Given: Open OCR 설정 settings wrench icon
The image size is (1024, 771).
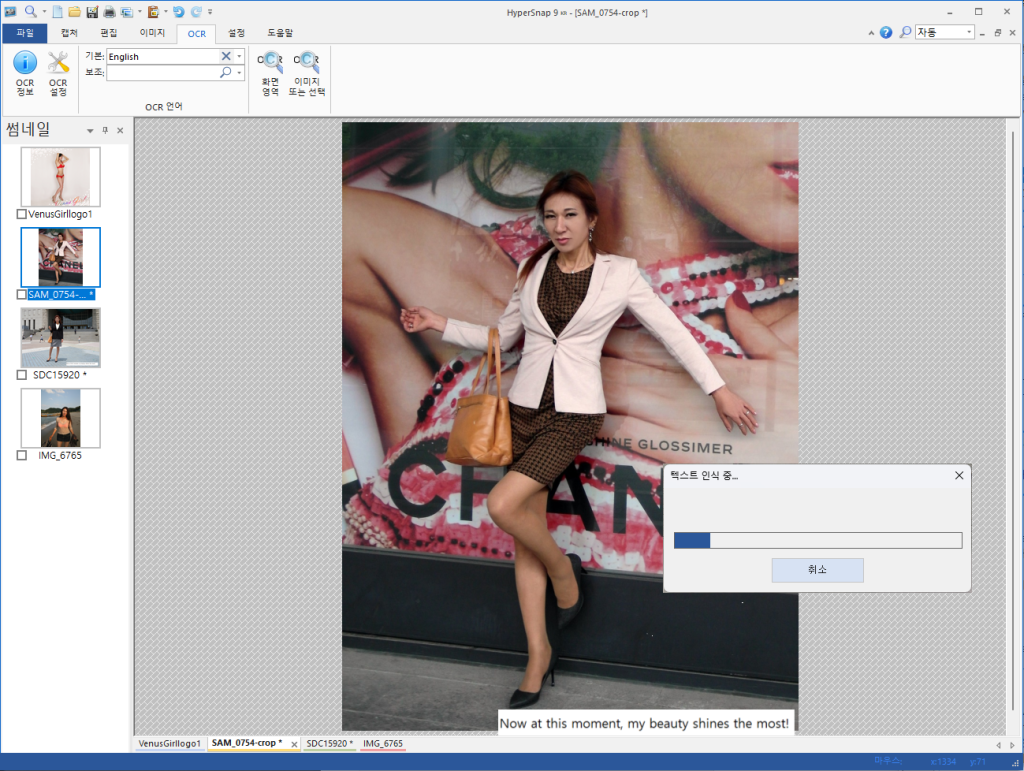Looking at the screenshot, I should (x=58, y=74).
